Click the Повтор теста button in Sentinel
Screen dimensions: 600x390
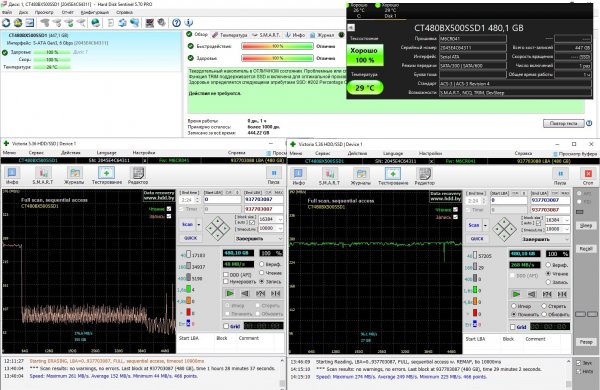pos(564,124)
